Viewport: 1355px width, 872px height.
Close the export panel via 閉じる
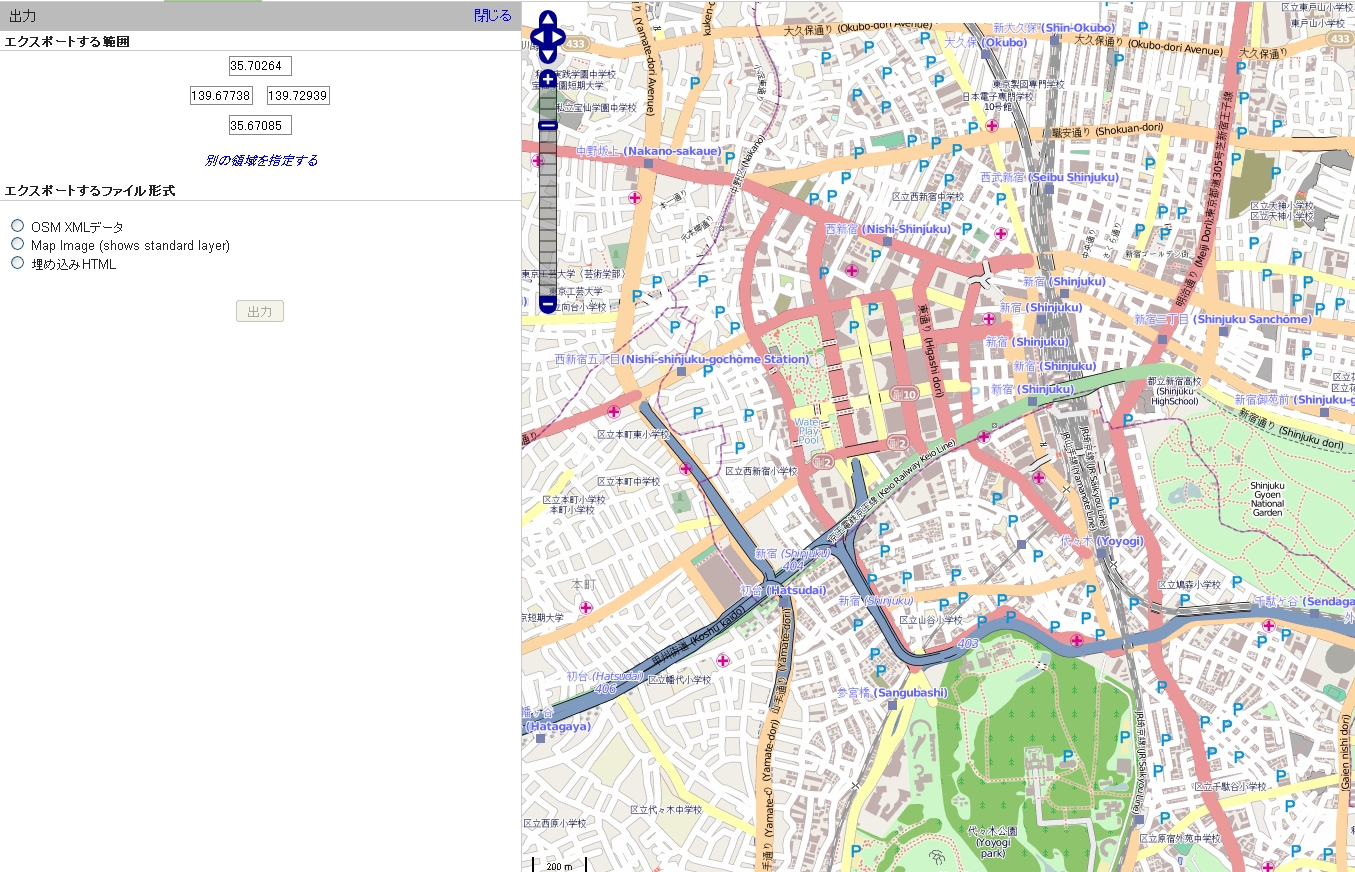pos(493,15)
